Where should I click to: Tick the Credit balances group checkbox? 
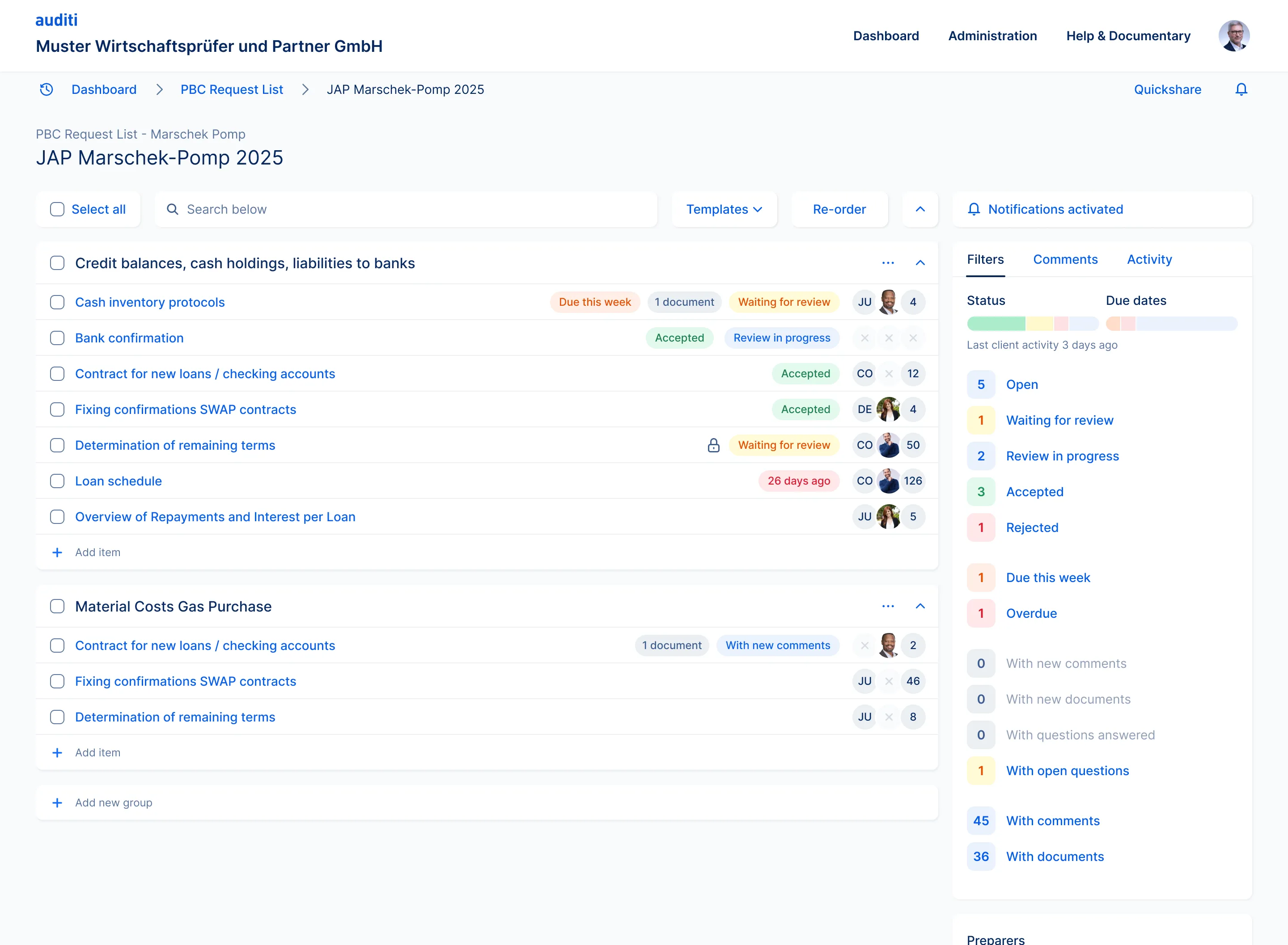[57, 263]
